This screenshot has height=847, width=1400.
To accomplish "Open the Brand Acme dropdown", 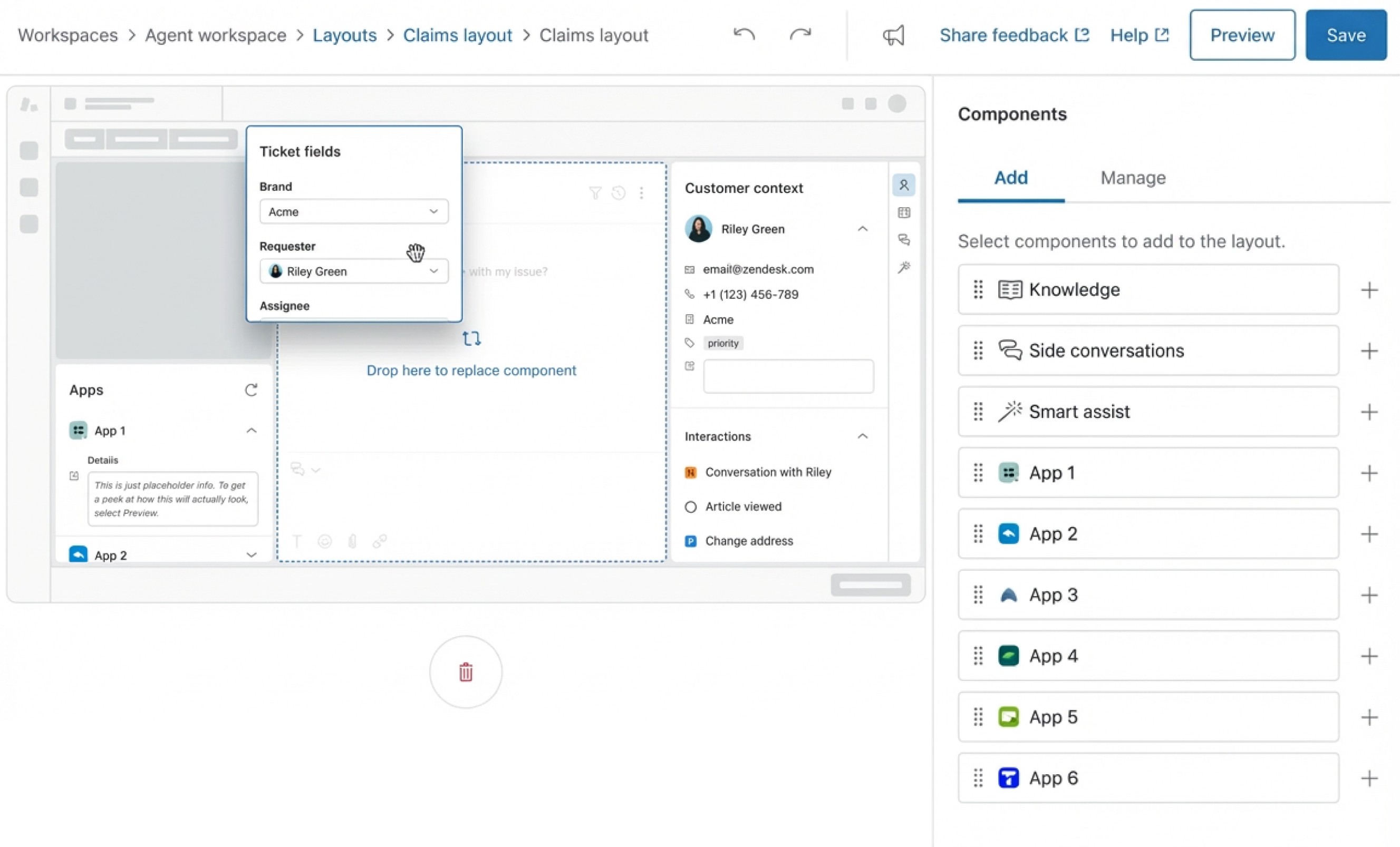I will coord(353,211).
